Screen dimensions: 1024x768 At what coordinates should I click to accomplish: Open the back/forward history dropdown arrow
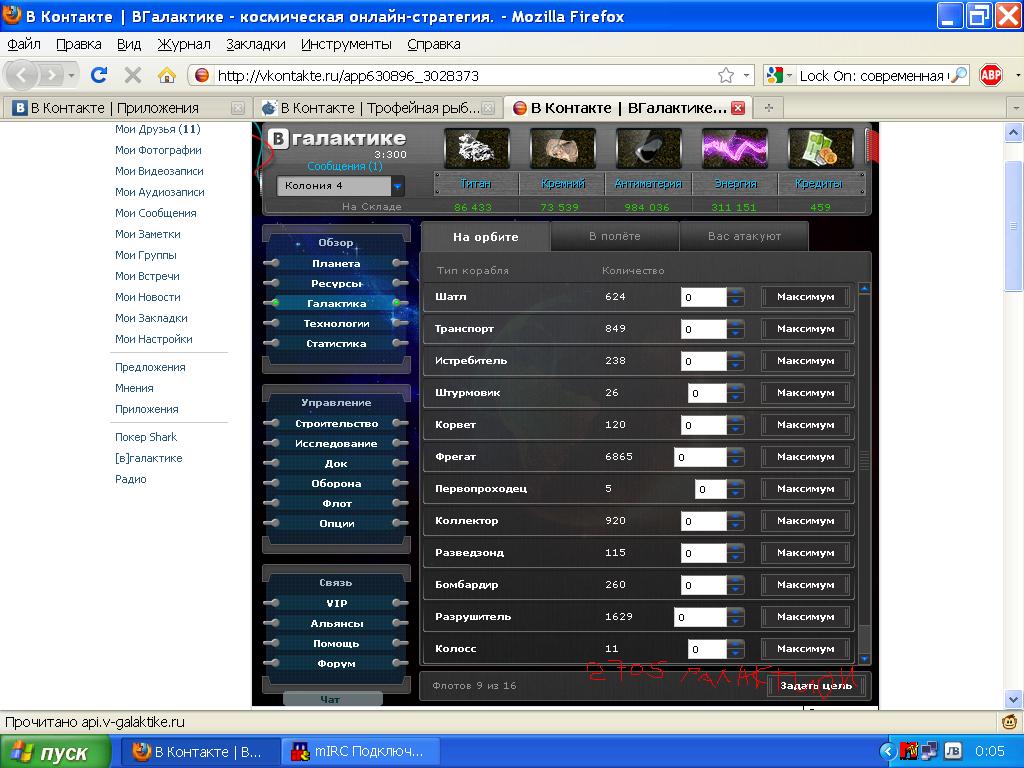[x=71, y=75]
